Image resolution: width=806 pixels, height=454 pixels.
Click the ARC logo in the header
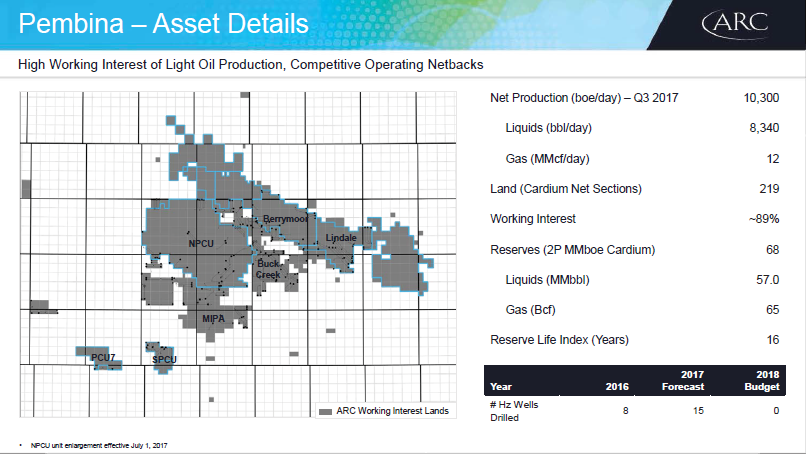click(x=735, y=24)
